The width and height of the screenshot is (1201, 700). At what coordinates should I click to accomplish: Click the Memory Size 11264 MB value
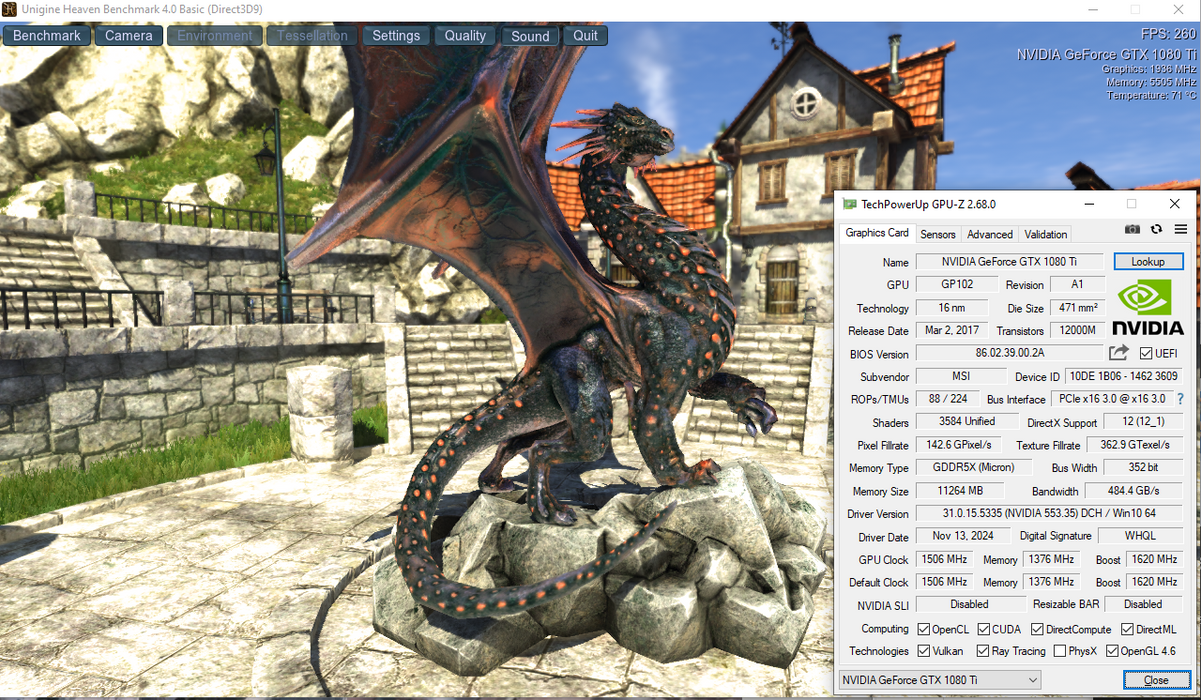point(960,490)
